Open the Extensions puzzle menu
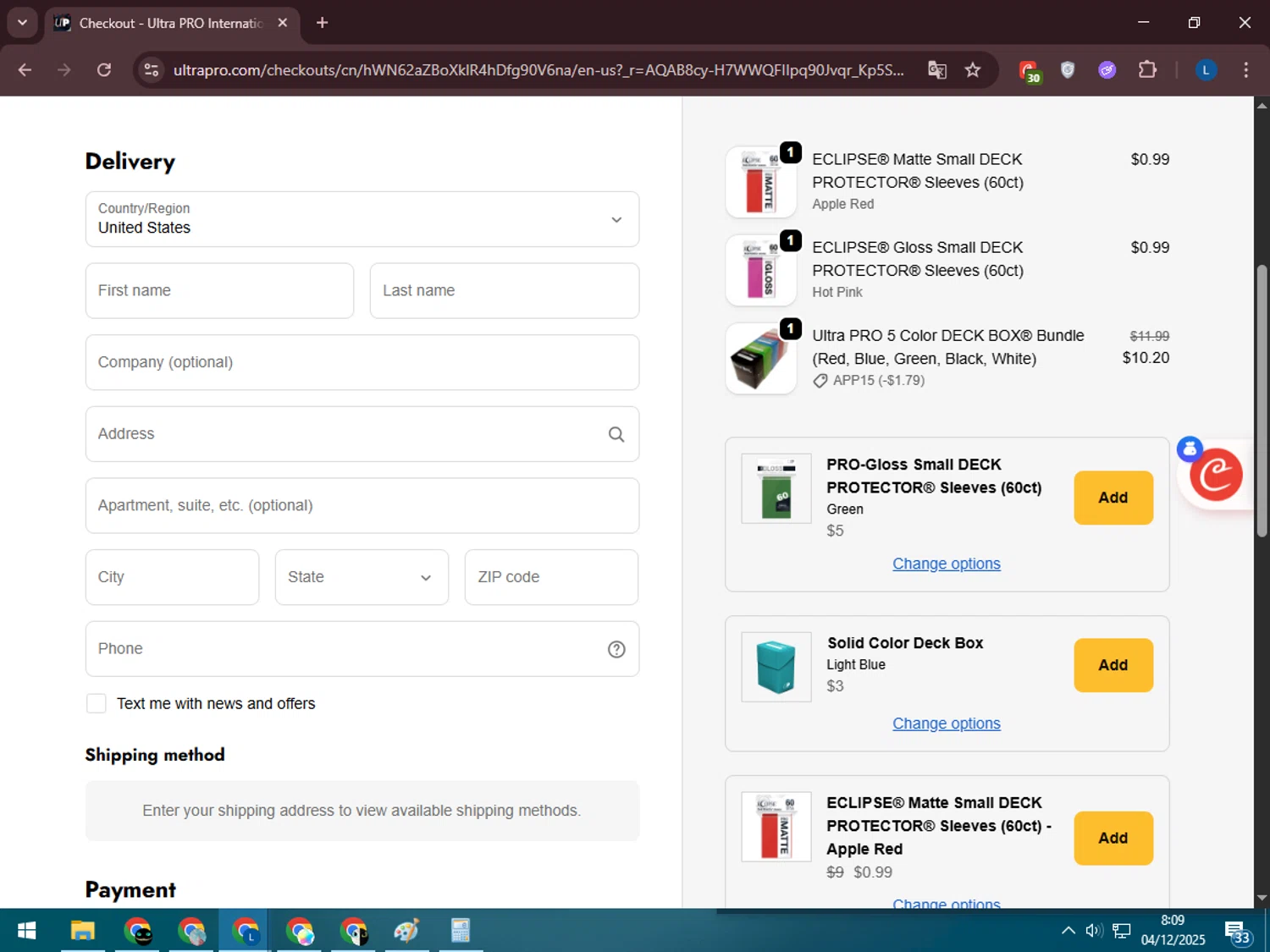1270x952 pixels. click(1147, 70)
